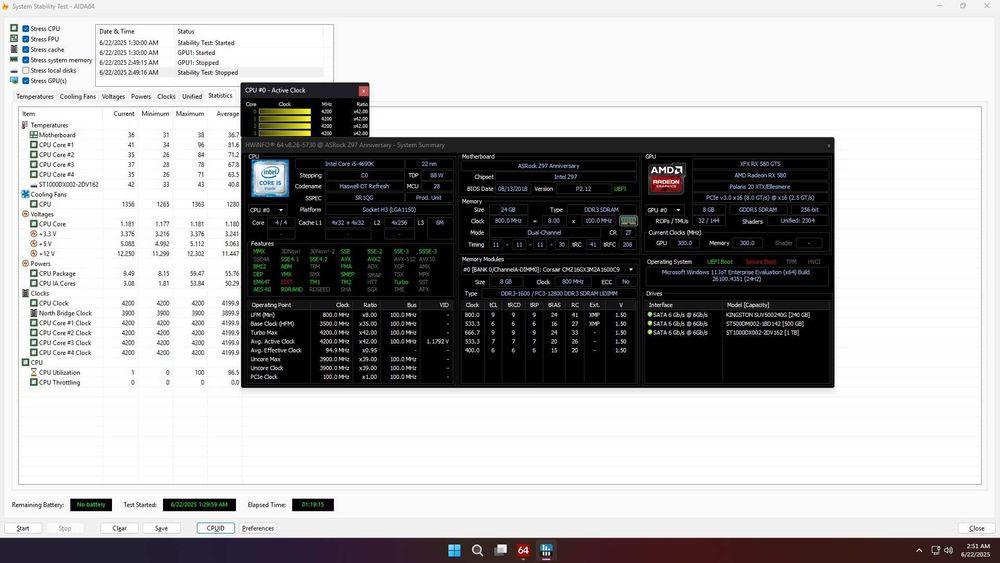The image size is (1000, 563).
Task: Click the Save button
Action: (x=161, y=528)
